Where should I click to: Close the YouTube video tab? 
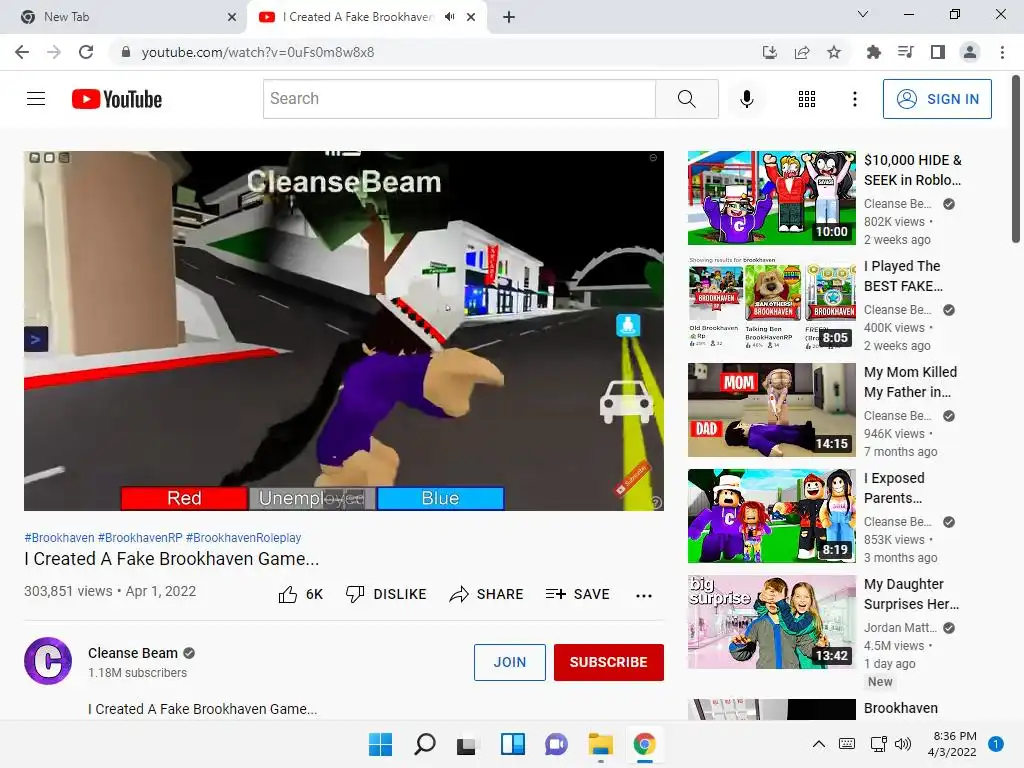[471, 17]
